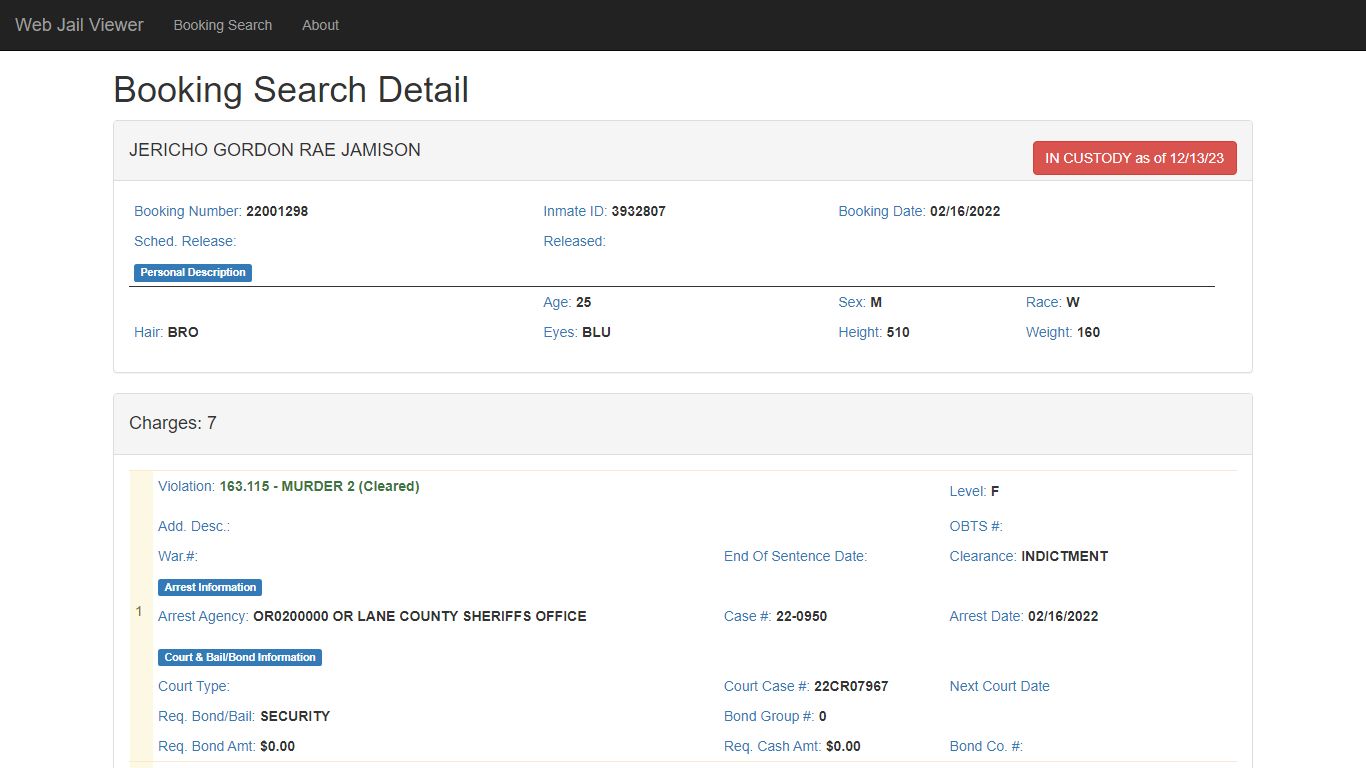Select hair value BRO
Screen dimensions: 1366x768
pyautogui.click(x=183, y=332)
